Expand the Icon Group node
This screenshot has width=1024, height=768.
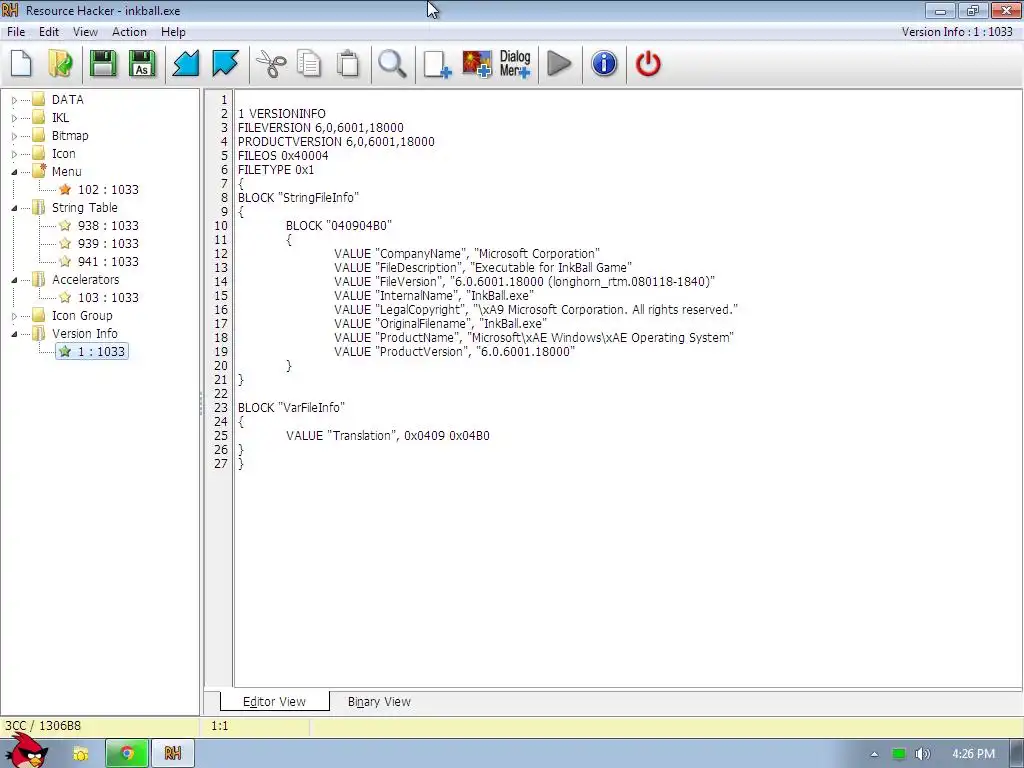[x=14, y=316]
